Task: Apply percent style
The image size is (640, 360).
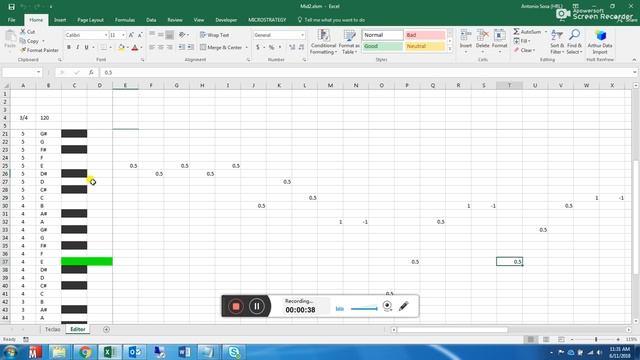Action: [271, 47]
